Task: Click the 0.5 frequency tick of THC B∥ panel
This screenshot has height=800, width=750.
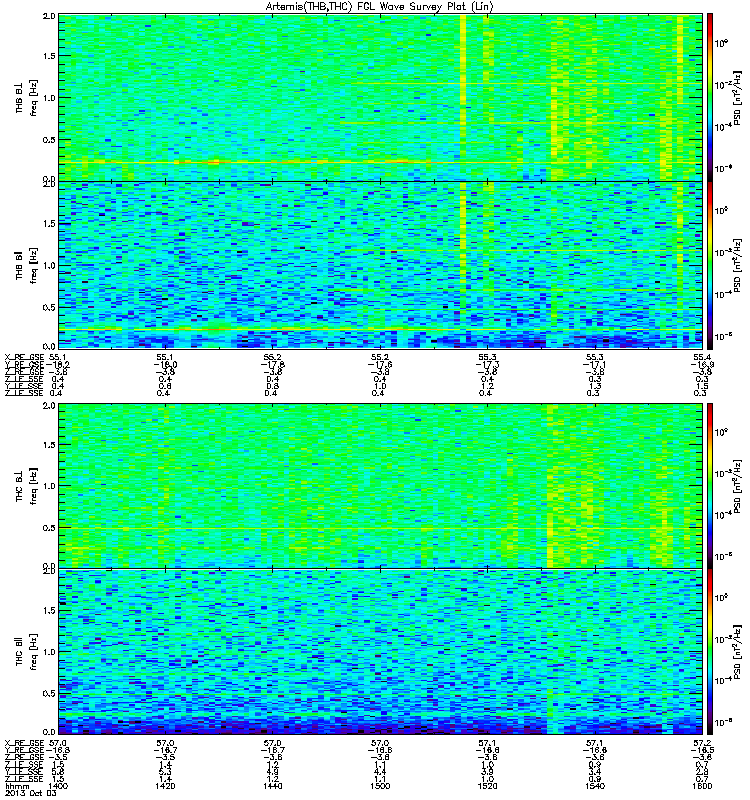Action: [x=49, y=693]
